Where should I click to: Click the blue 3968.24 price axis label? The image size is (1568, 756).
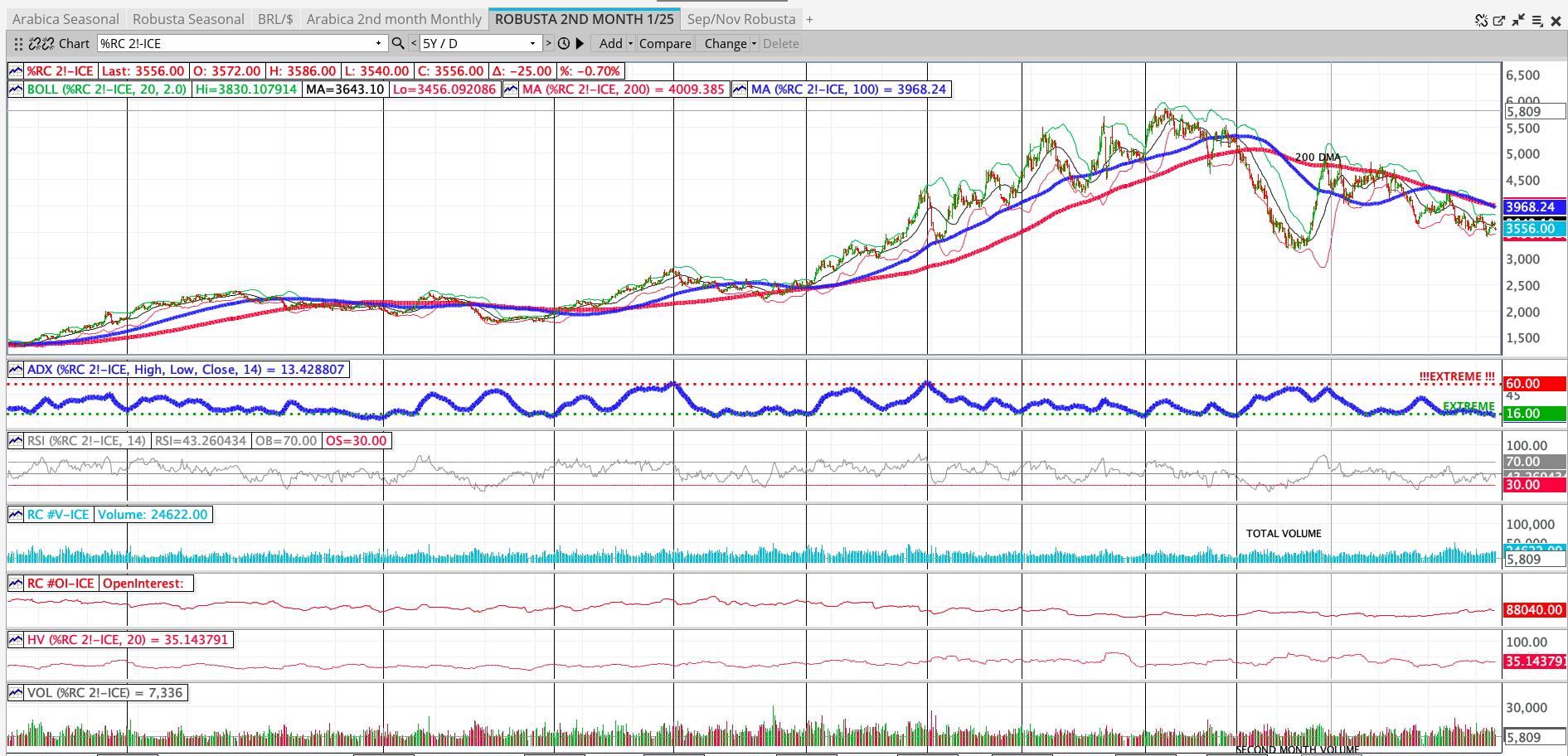point(1534,207)
